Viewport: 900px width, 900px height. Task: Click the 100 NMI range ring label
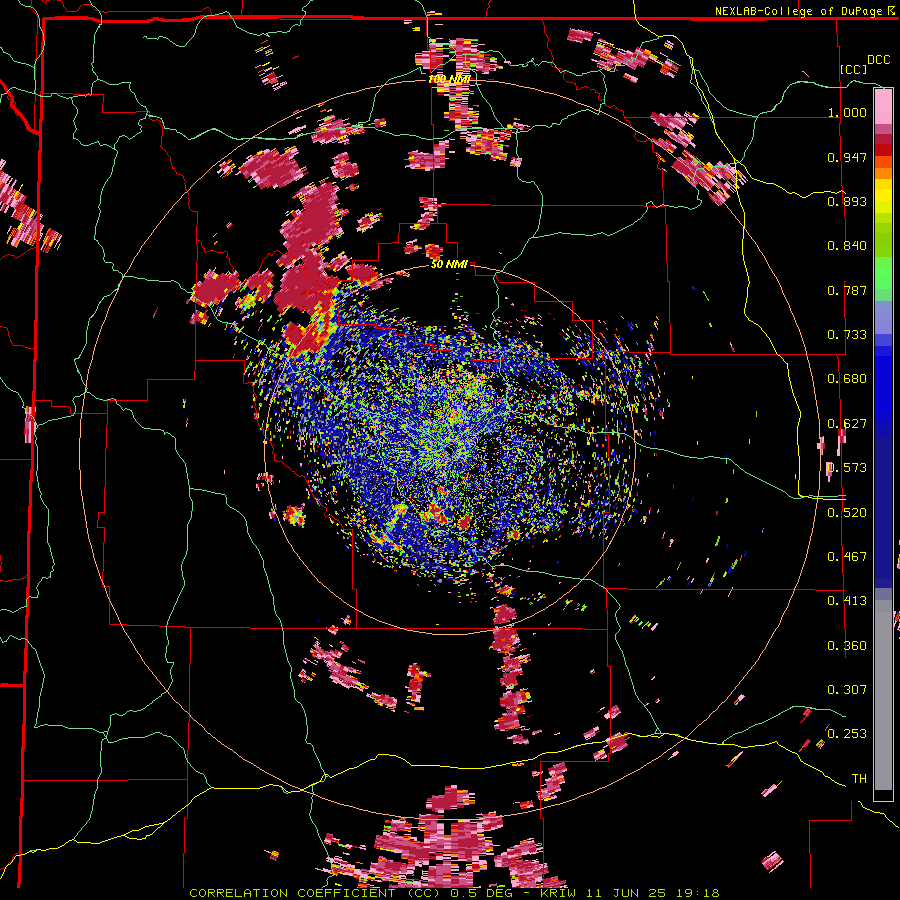449,79
